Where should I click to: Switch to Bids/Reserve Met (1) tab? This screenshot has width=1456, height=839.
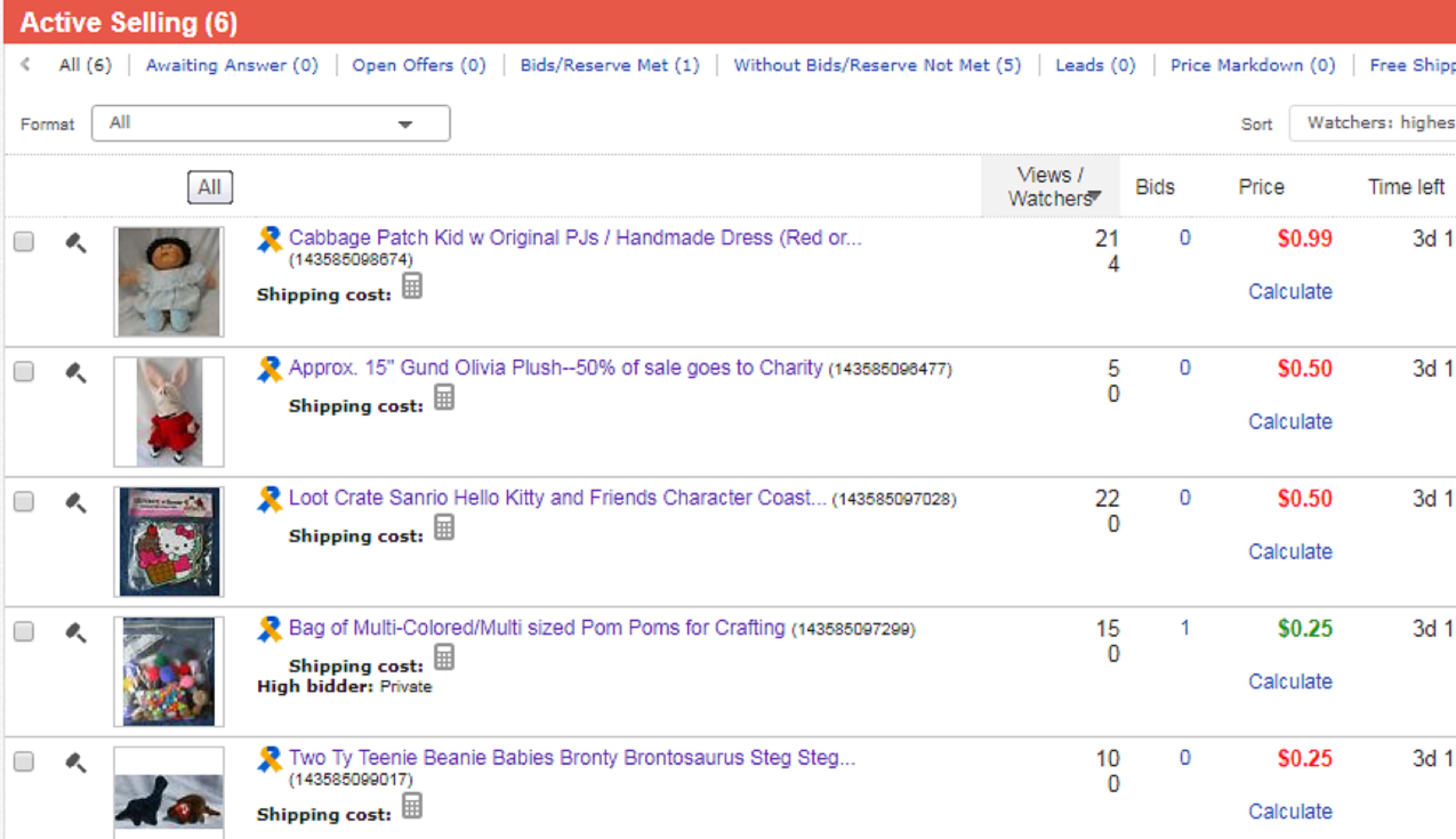tap(610, 65)
